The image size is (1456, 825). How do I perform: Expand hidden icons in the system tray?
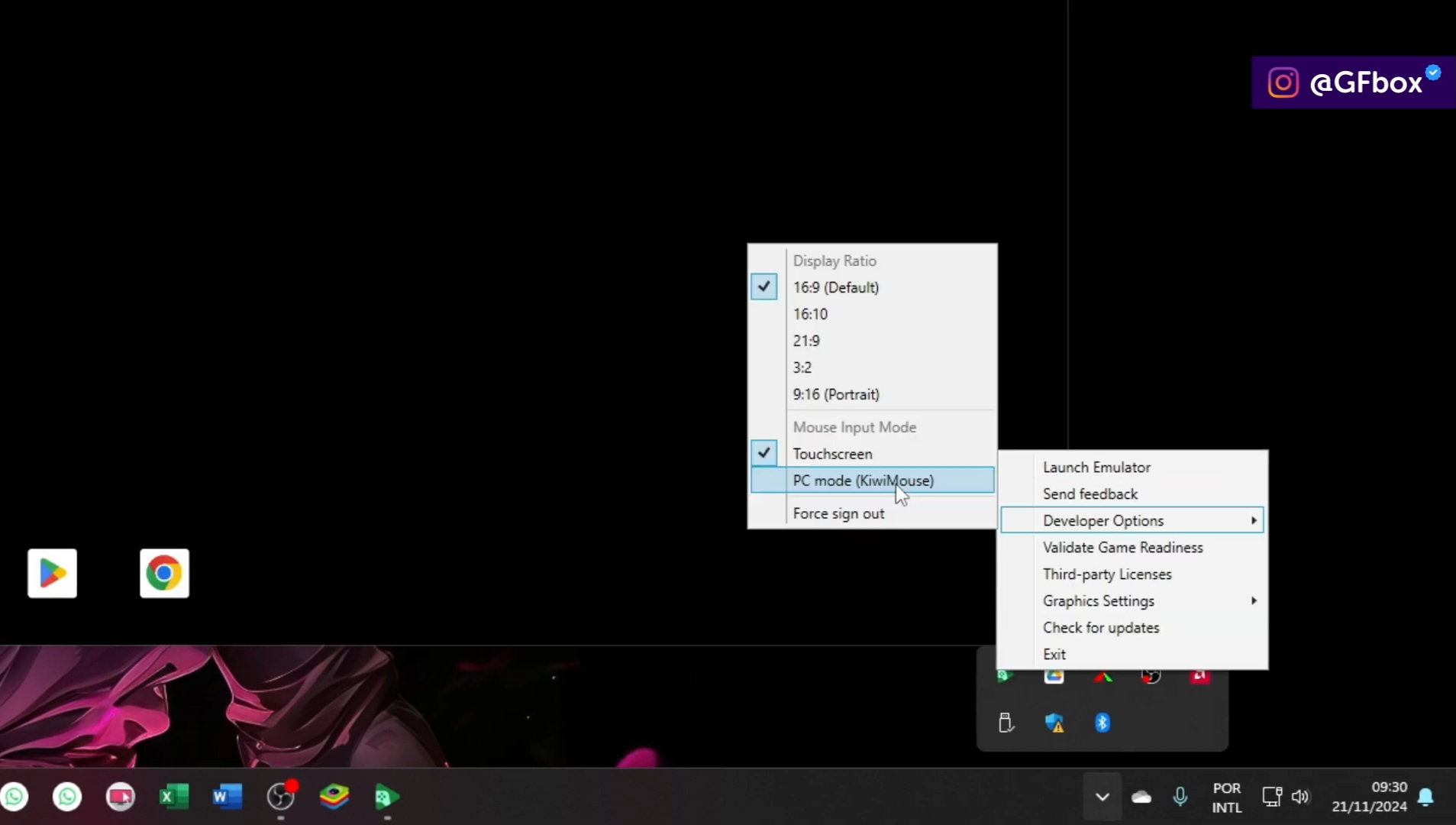[1102, 797]
